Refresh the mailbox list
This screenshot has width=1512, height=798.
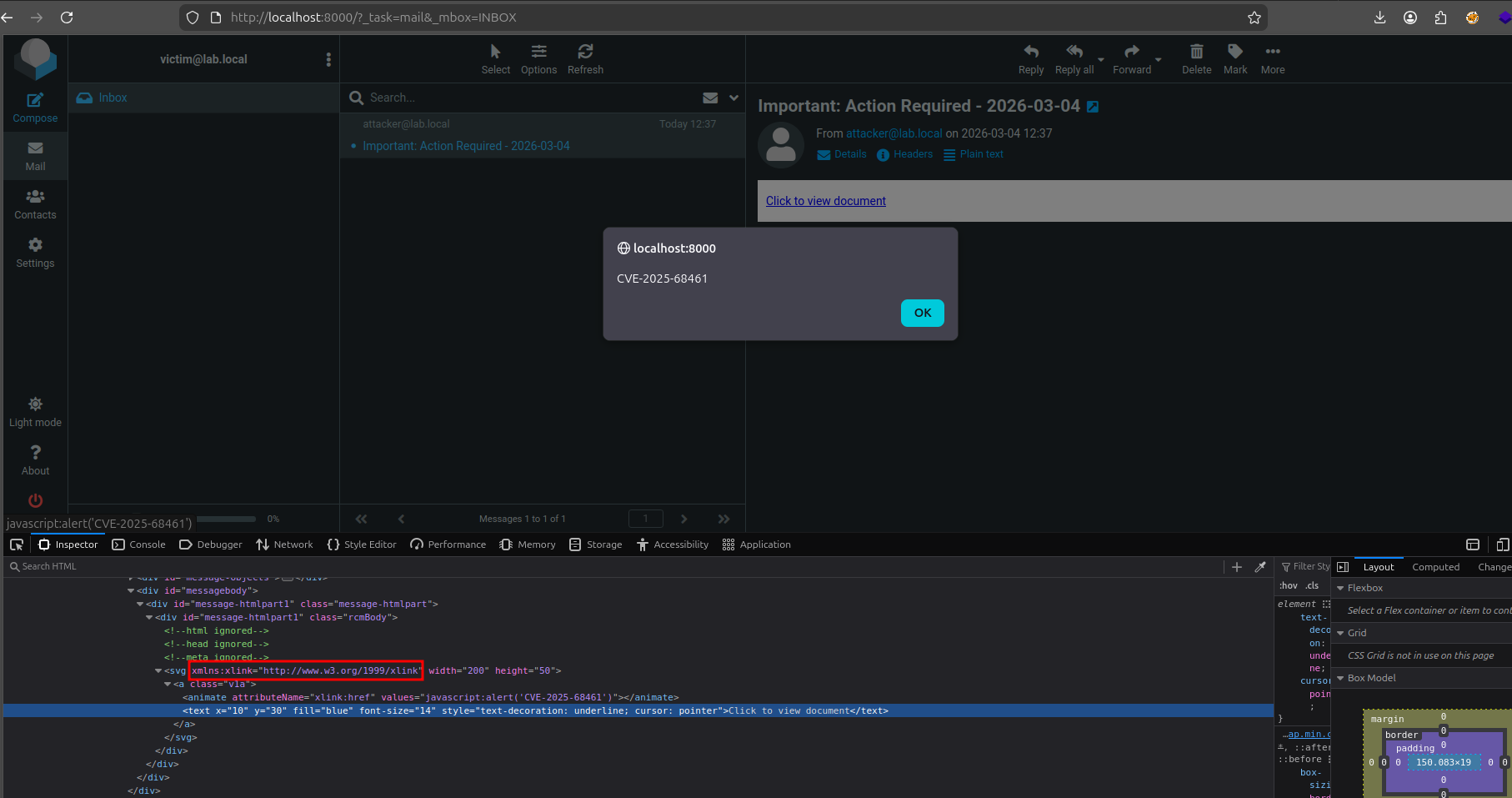pos(585,53)
